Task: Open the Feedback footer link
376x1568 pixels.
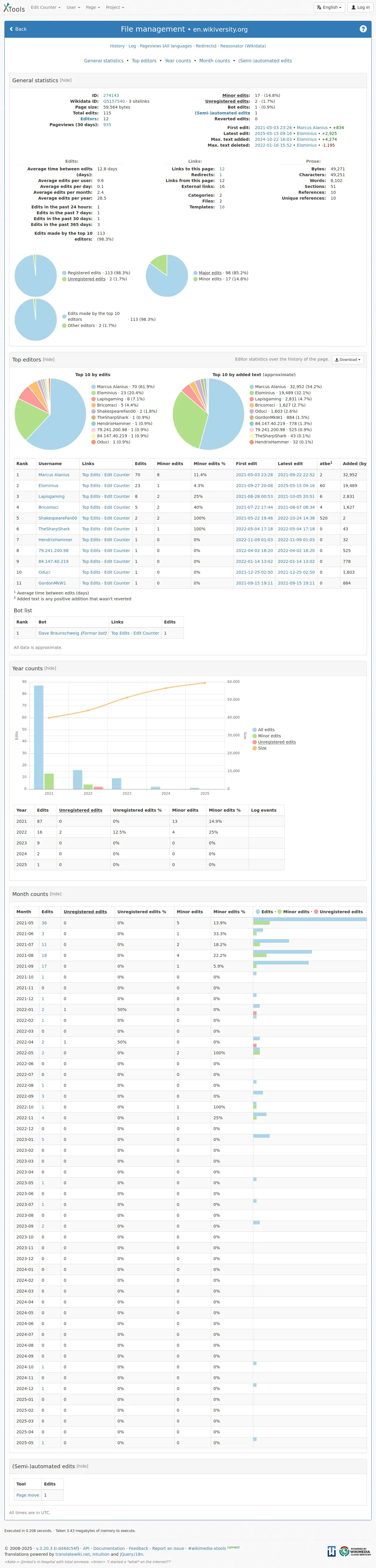Action: 138,1548
